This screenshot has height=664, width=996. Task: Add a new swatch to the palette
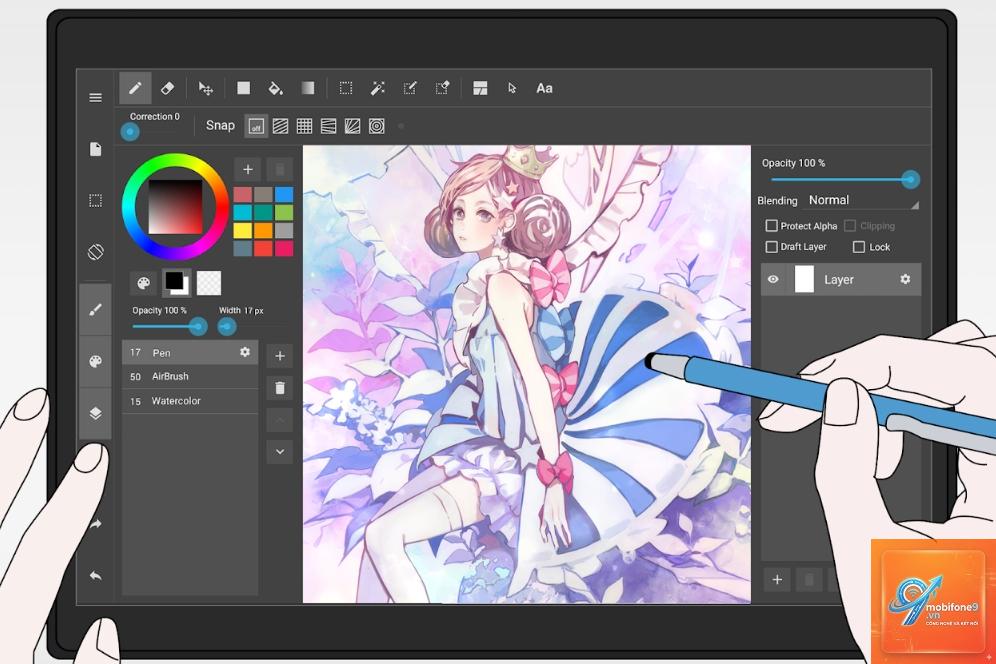(x=248, y=169)
